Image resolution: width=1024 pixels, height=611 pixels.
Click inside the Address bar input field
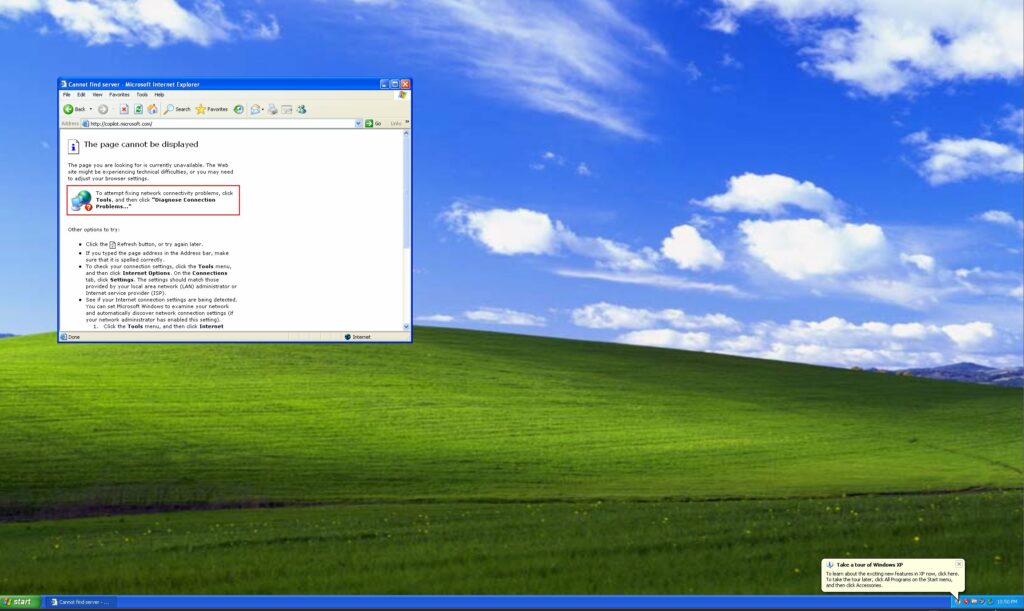(x=200, y=123)
